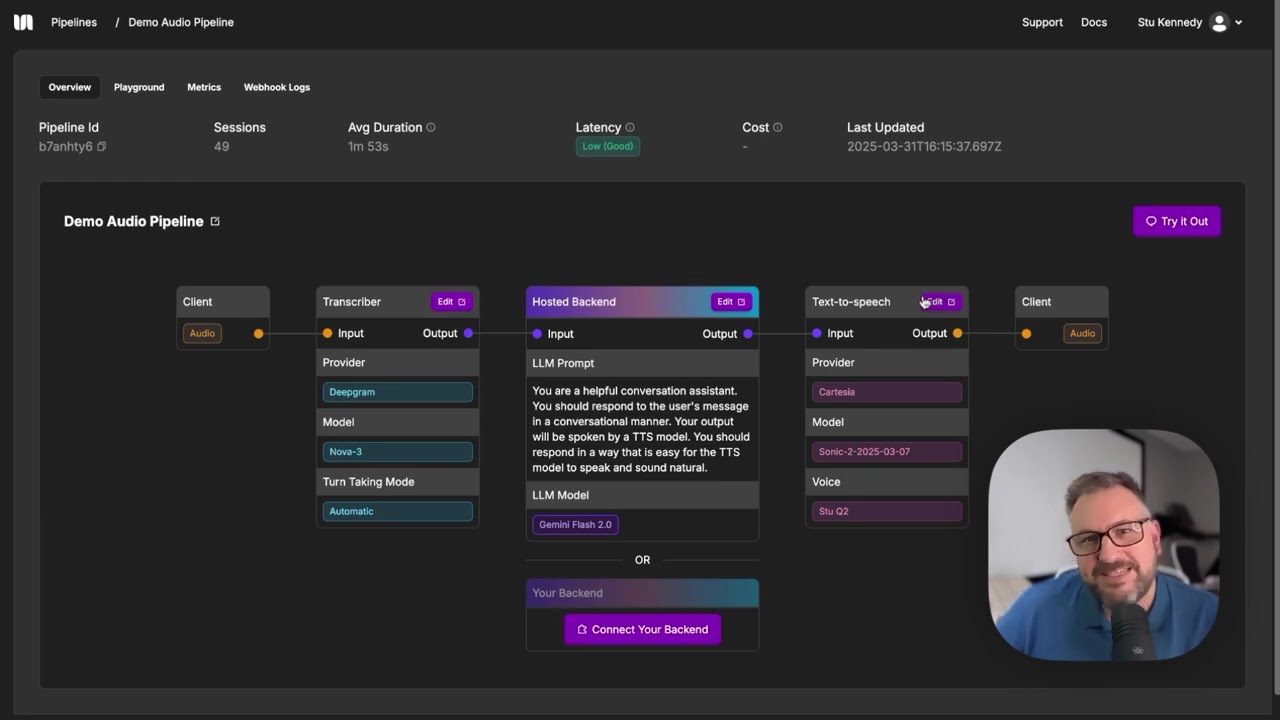Viewport: 1280px width, 720px height.
Task: Click Hosted Backend Input connector dot
Action: tap(537, 334)
